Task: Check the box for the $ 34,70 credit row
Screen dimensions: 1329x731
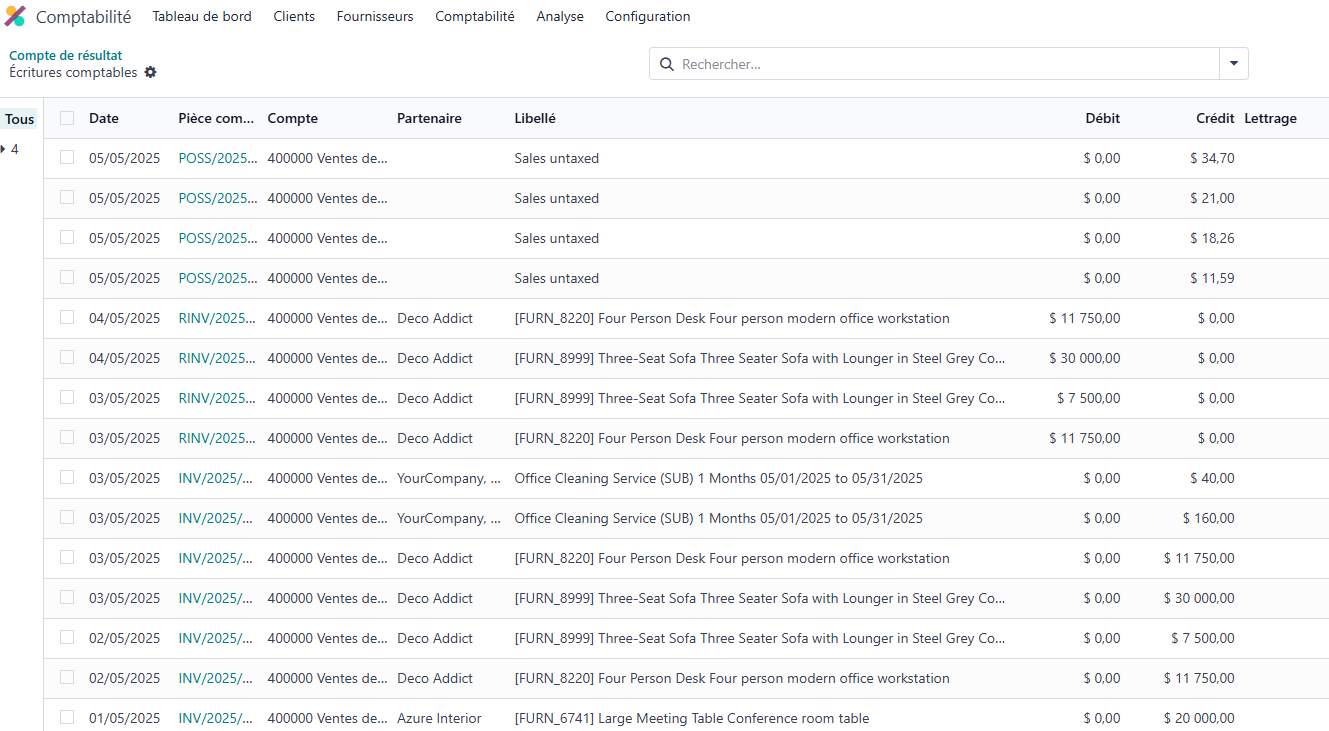Action: pos(67,158)
